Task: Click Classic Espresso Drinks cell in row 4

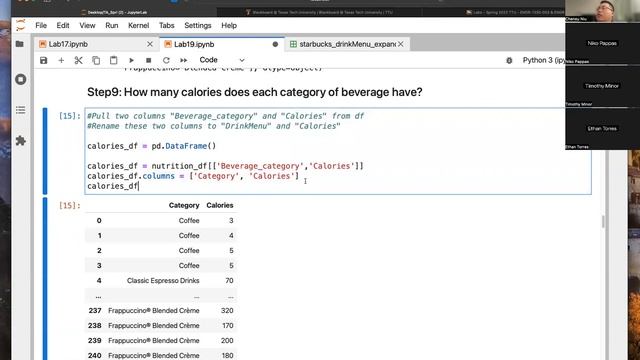Action: pyautogui.click(x=163, y=280)
